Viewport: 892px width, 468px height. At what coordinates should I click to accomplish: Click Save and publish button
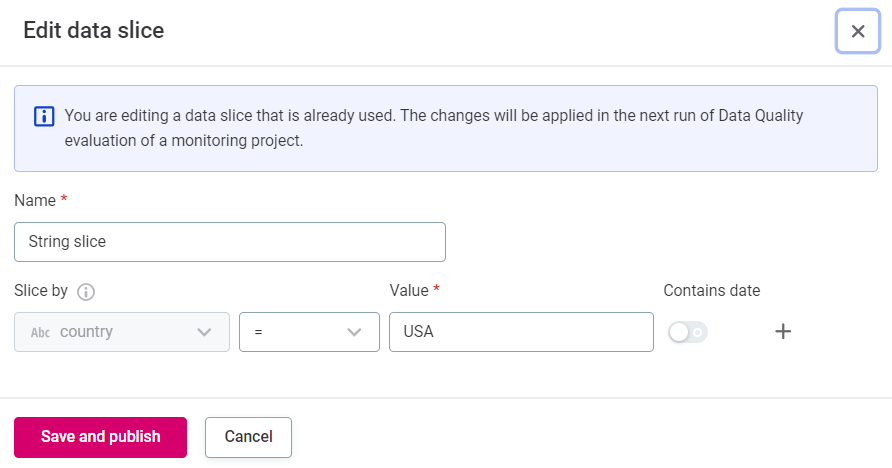(x=100, y=437)
